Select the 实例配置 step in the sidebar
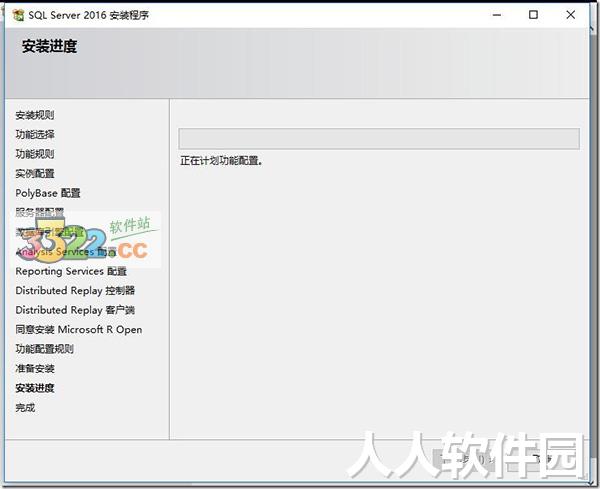The width and height of the screenshot is (600, 489). tap(35, 173)
